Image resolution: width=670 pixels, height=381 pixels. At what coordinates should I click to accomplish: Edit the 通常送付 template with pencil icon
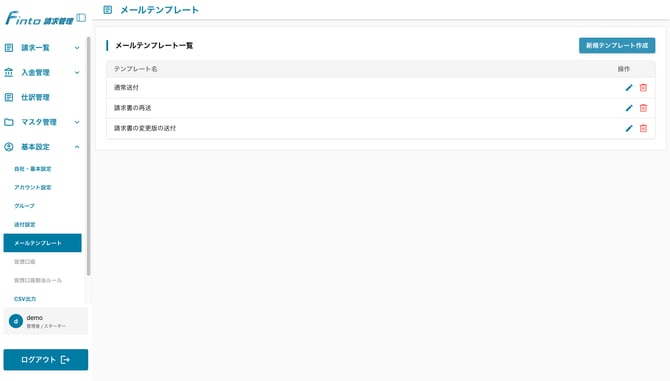[x=629, y=88]
